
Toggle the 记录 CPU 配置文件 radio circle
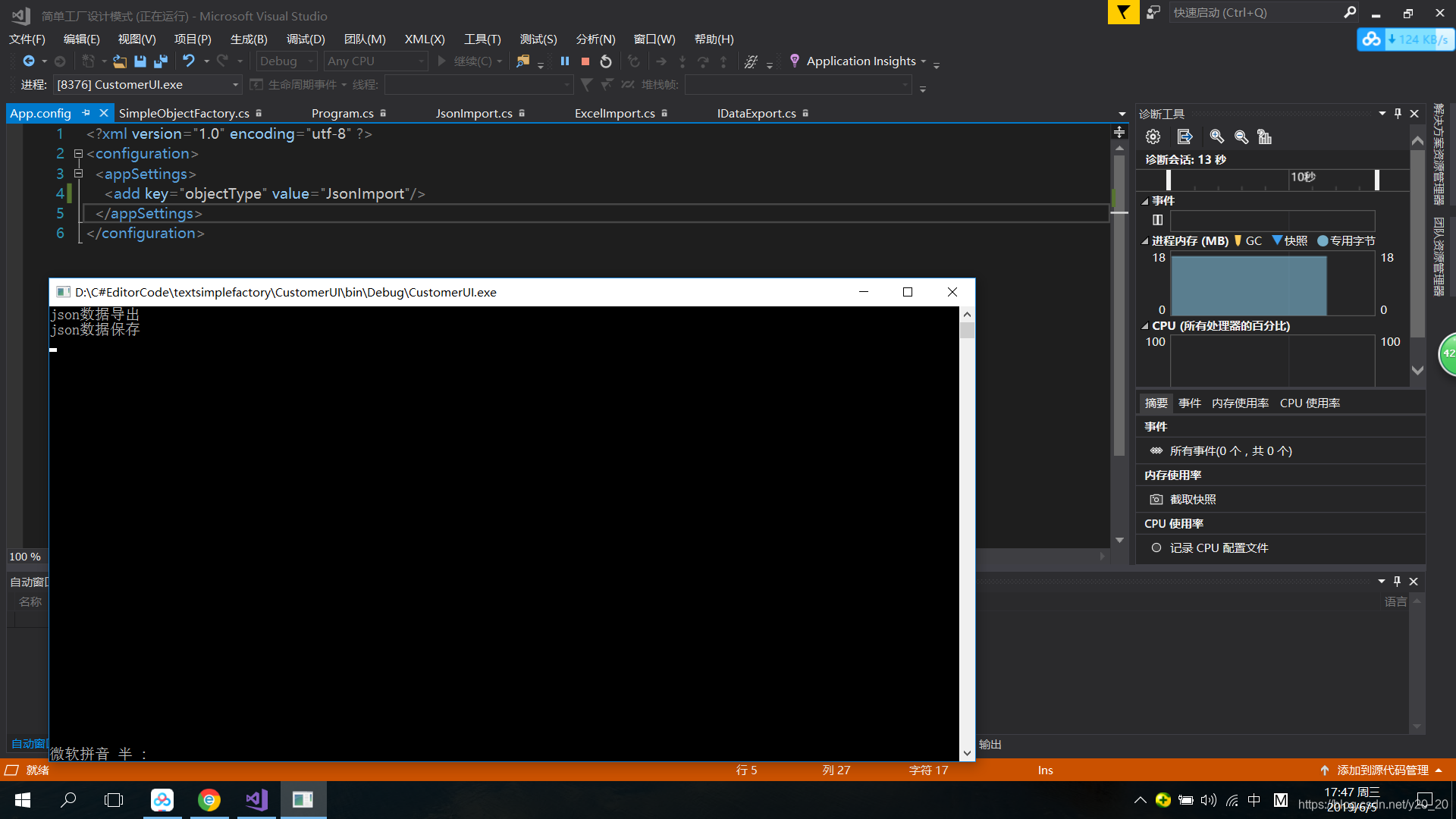tap(1156, 548)
